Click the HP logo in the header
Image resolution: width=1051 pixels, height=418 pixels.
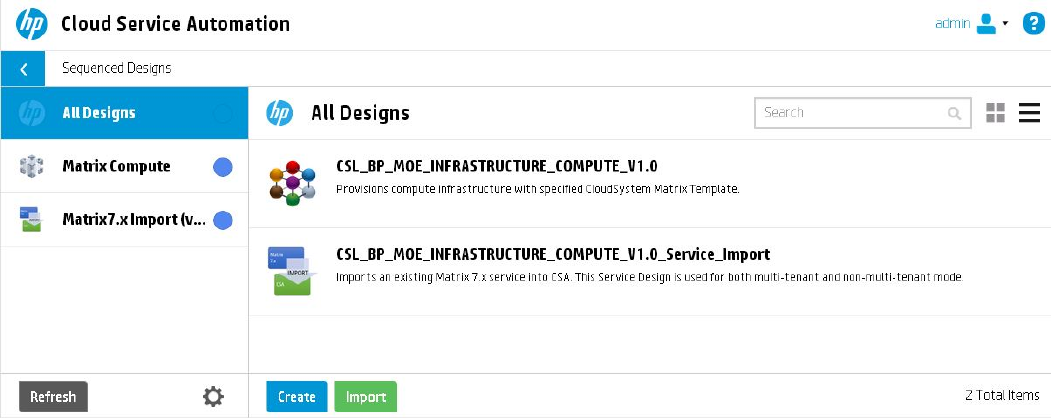pyautogui.click(x=32, y=24)
